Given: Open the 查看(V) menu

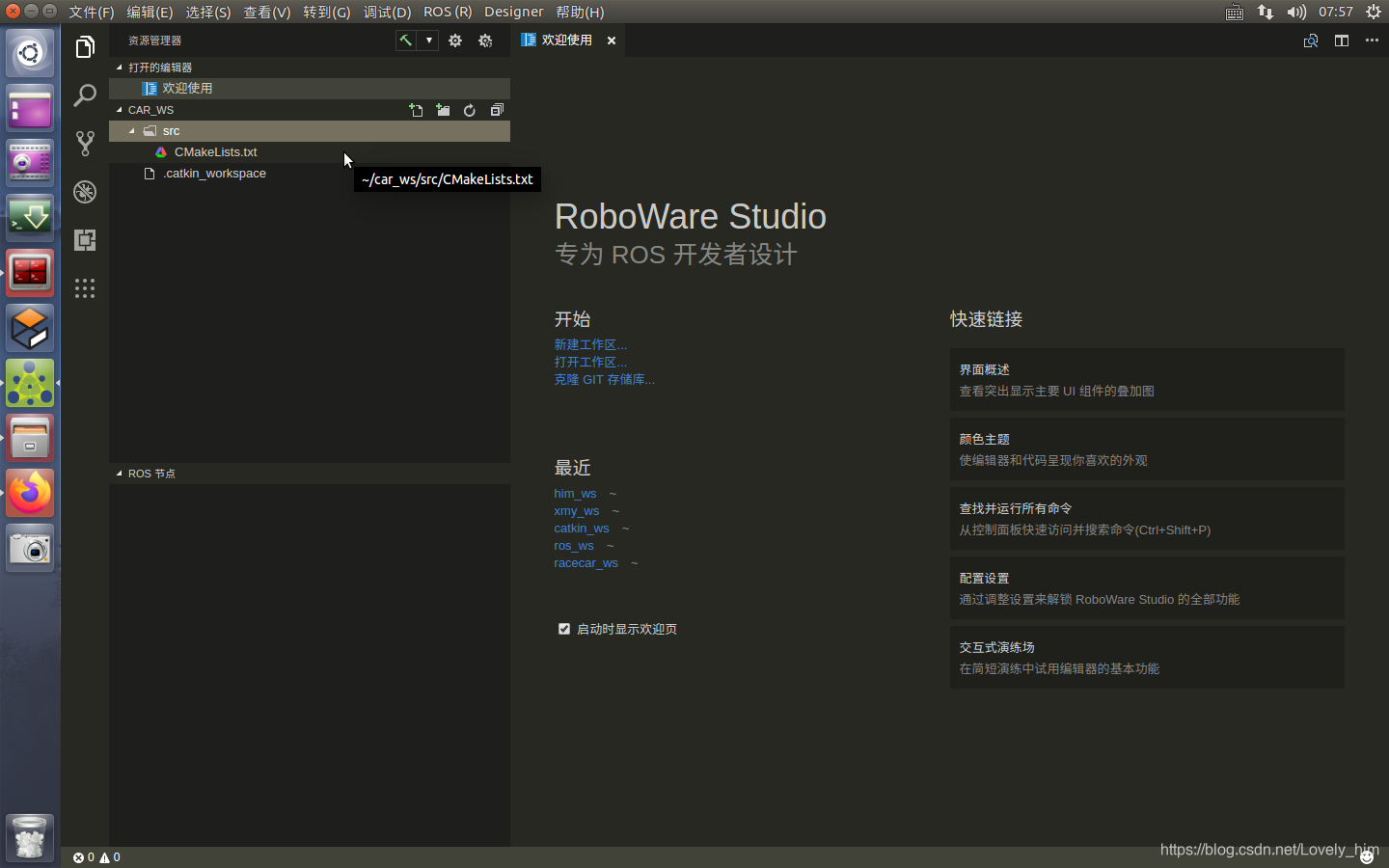Looking at the screenshot, I should pos(266,12).
